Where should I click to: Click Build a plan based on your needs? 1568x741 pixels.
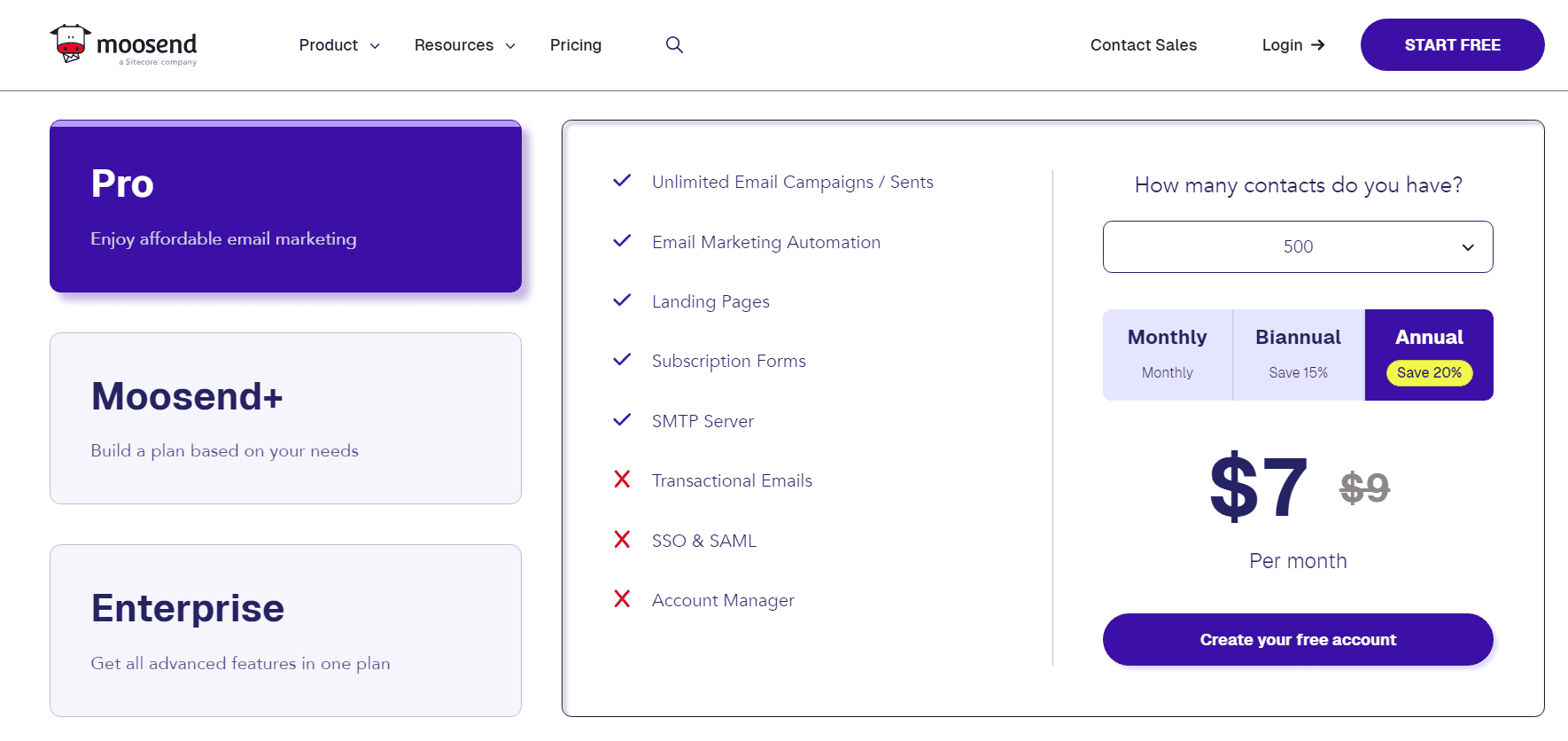pyautogui.click(x=224, y=450)
